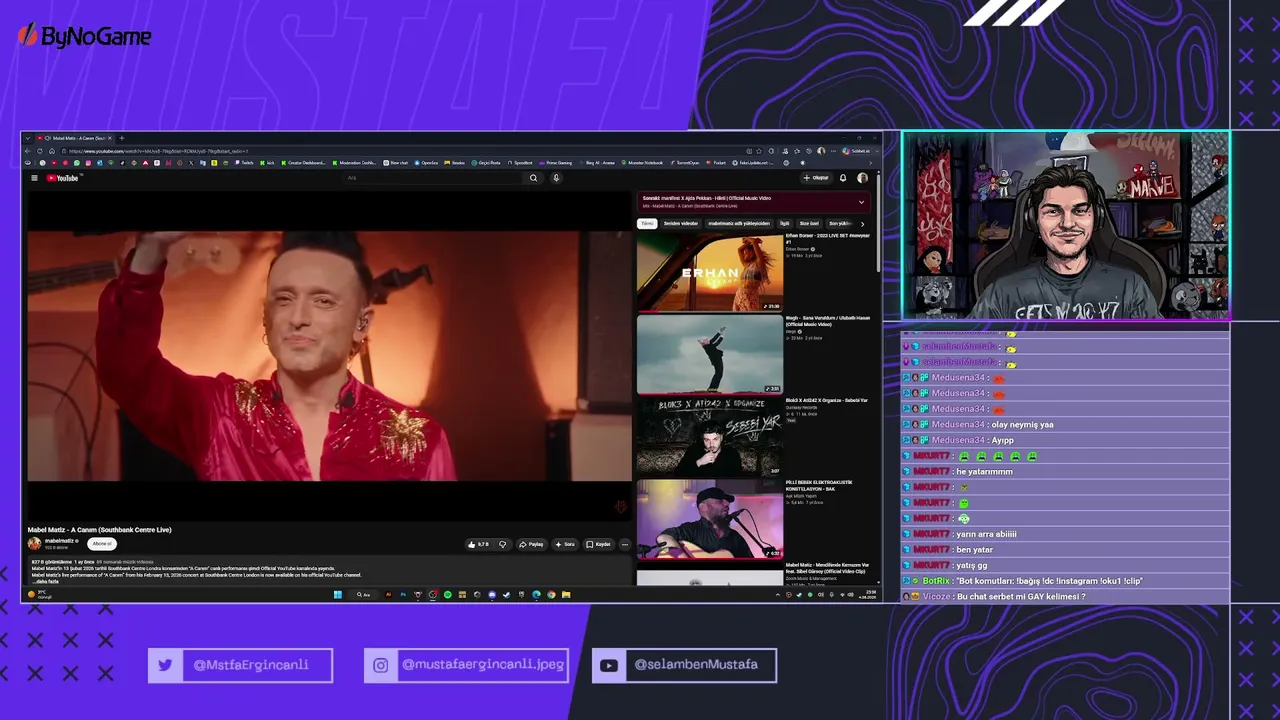Open a new browser tab

[x=122, y=138]
